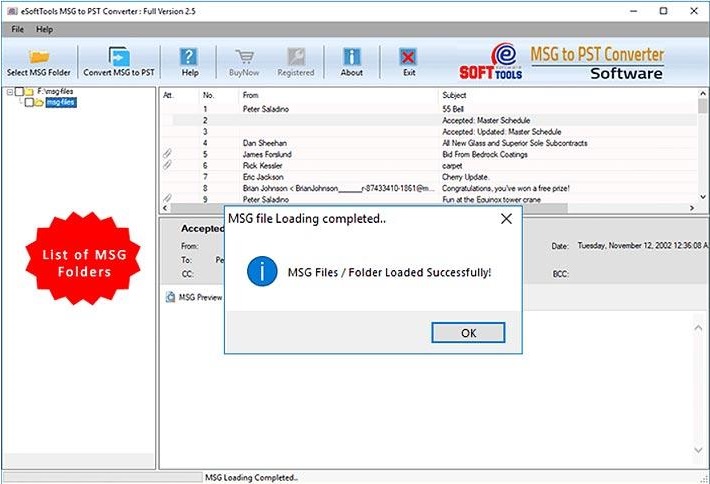Check the msg-files subfolder checkbox

coord(29,102)
